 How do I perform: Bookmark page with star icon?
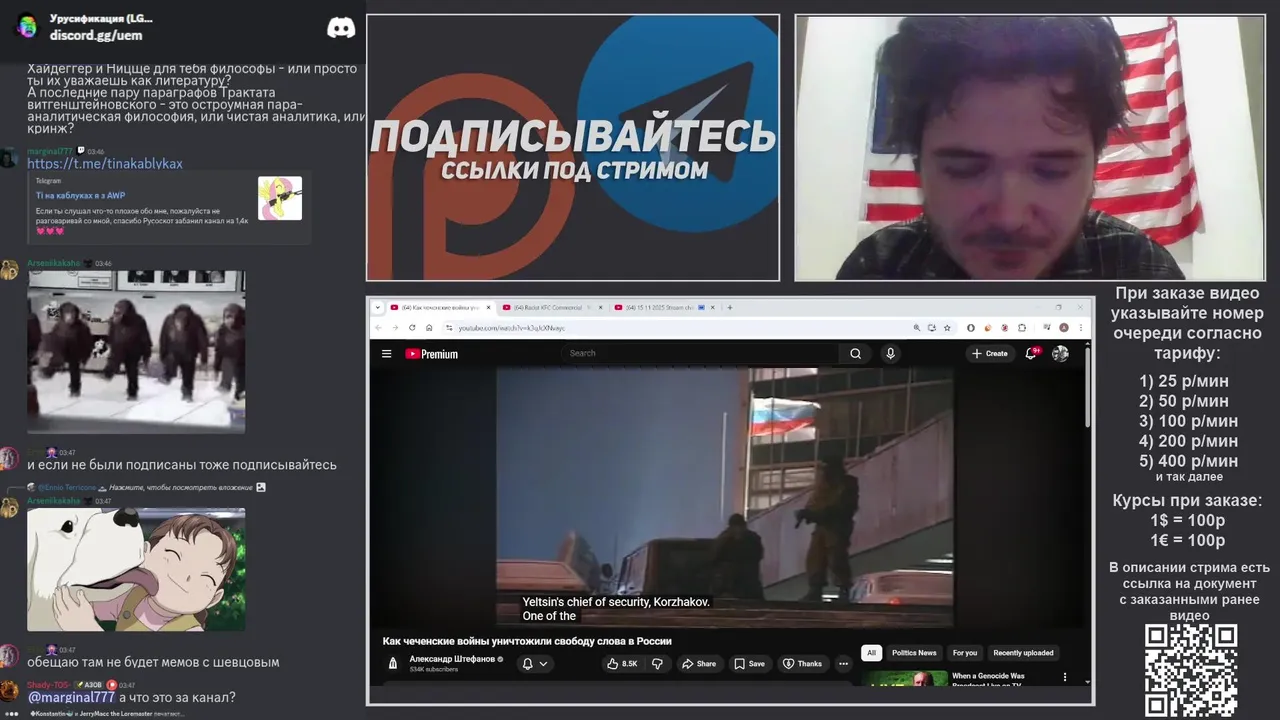coord(947,328)
